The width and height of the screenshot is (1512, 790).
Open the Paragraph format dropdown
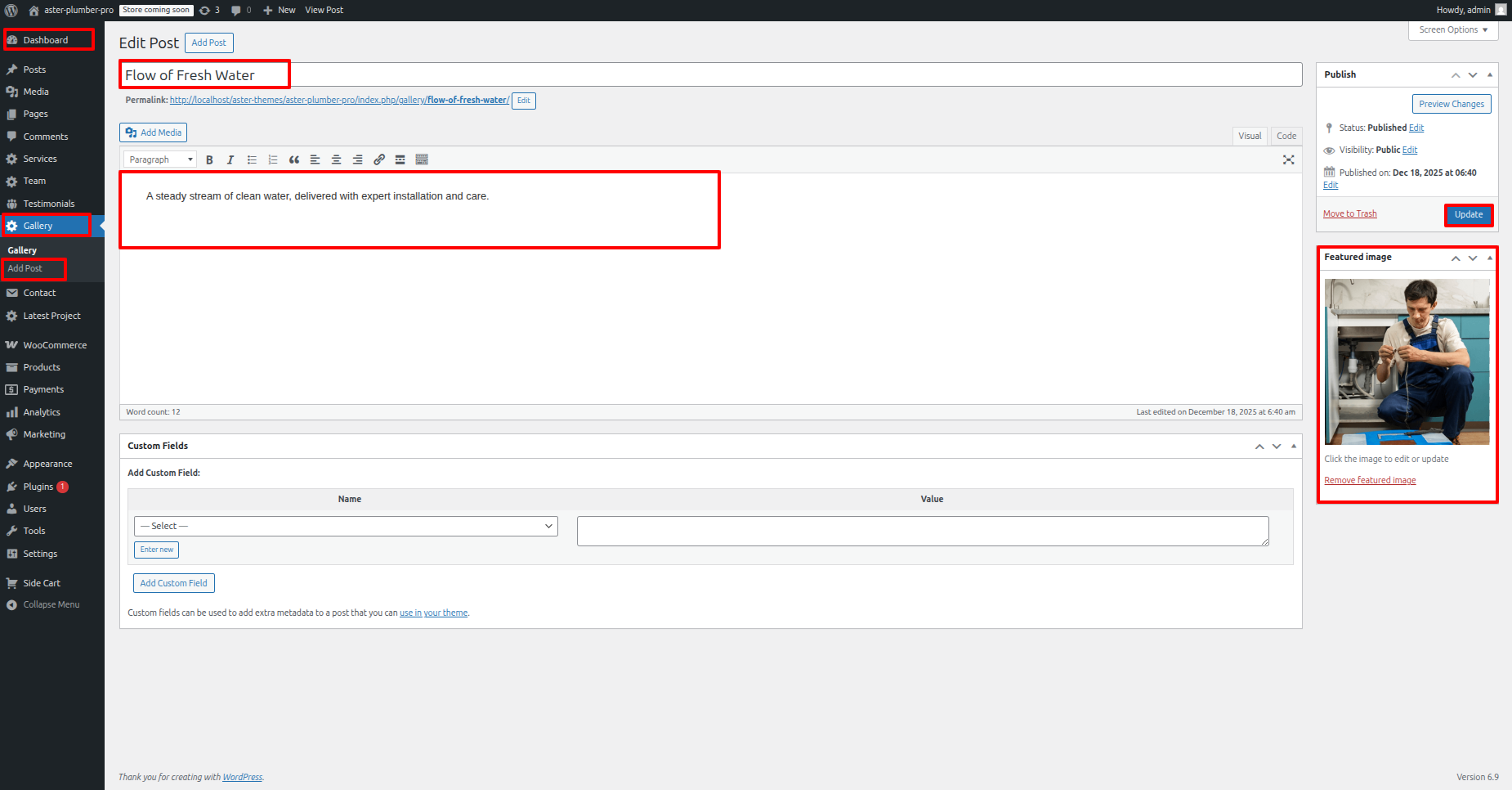pyautogui.click(x=160, y=160)
